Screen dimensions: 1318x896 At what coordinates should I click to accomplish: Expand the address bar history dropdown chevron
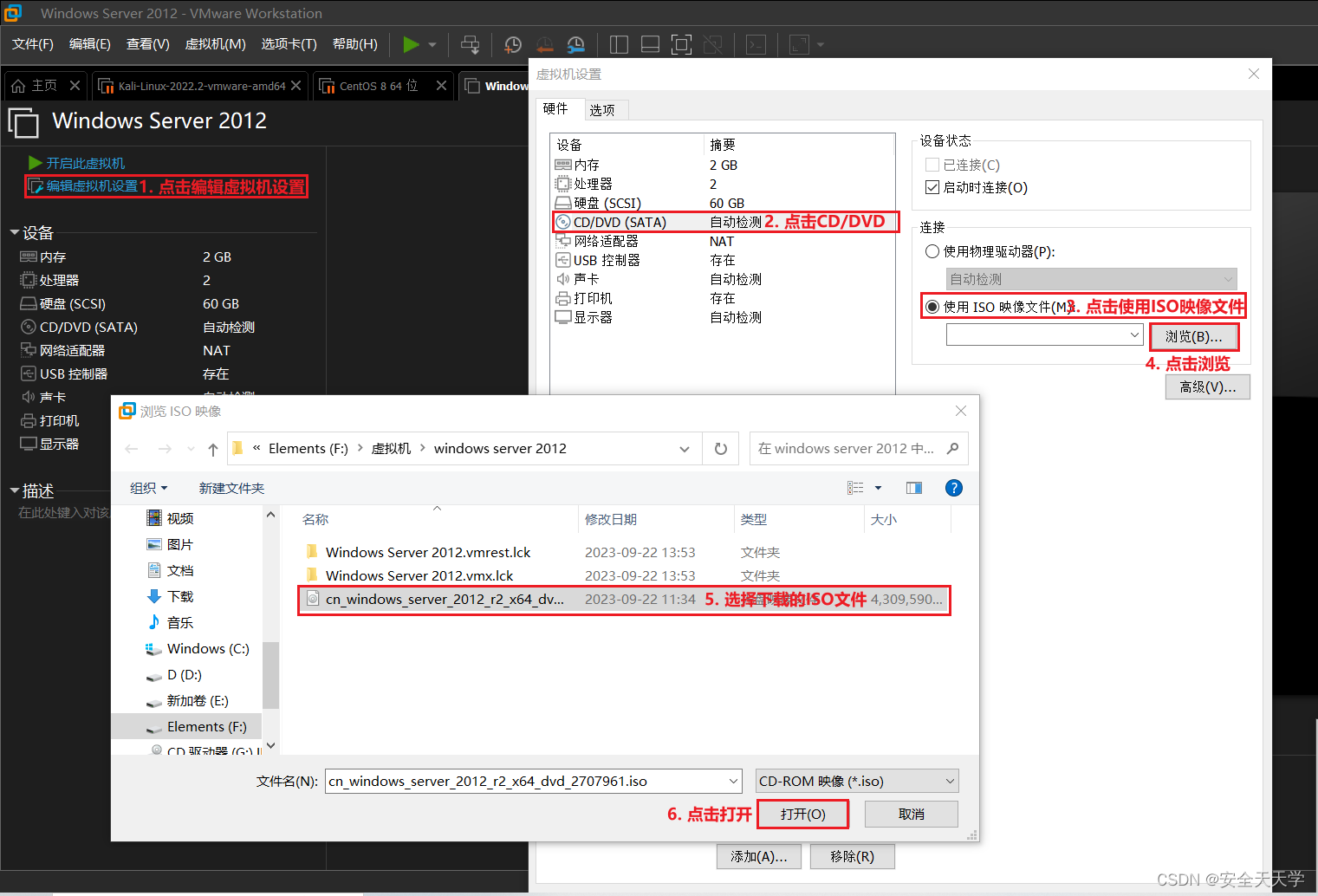pos(685,449)
